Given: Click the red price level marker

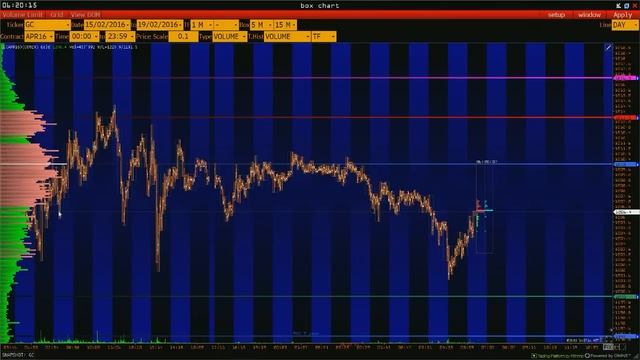Looking at the screenshot, I should [x=625, y=118].
